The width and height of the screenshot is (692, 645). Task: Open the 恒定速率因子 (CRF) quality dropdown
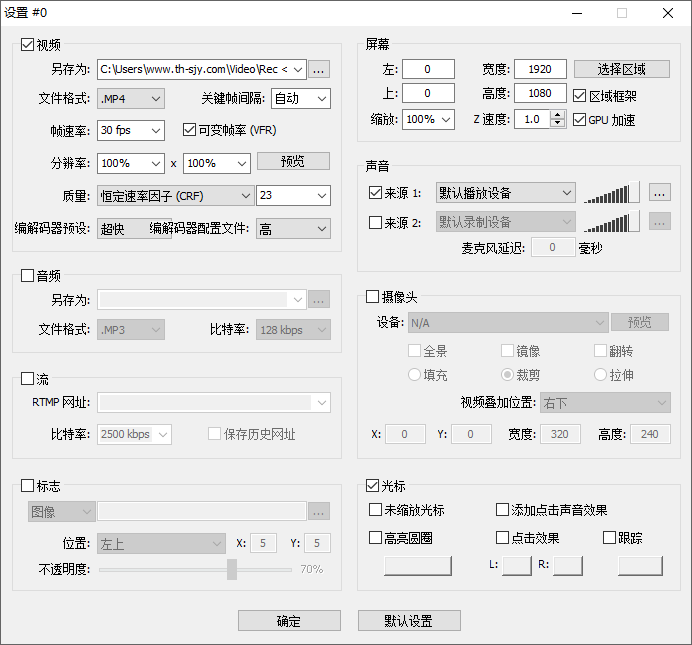click(174, 196)
